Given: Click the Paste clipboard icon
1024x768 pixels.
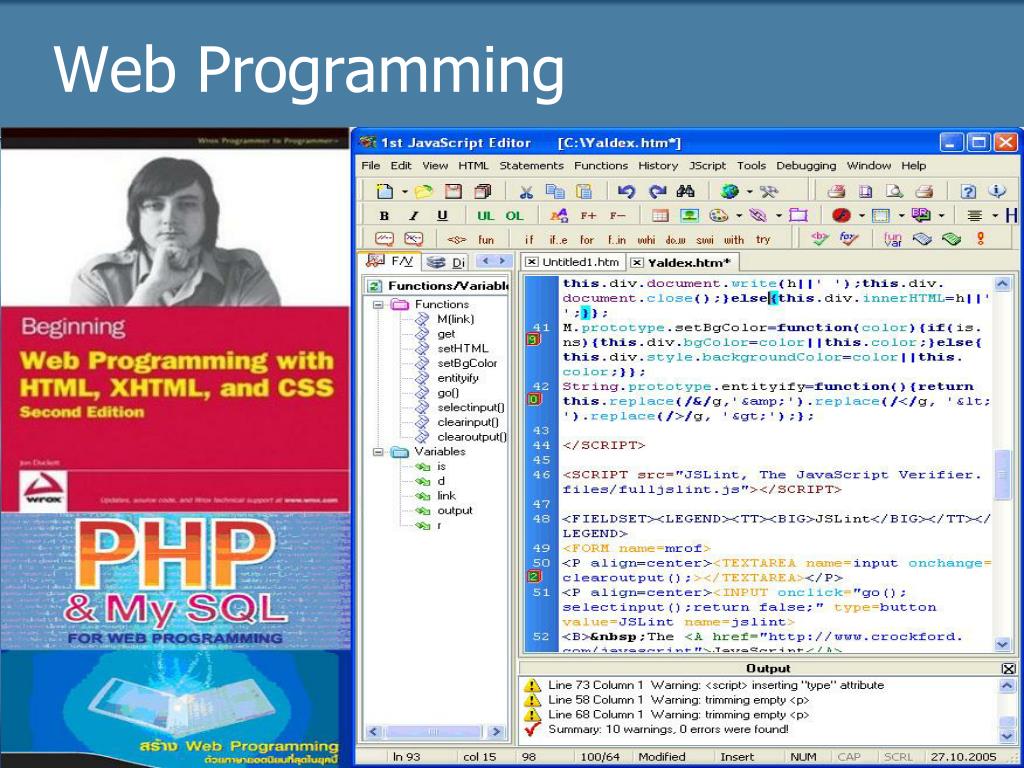Looking at the screenshot, I should (x=583, y=191).
